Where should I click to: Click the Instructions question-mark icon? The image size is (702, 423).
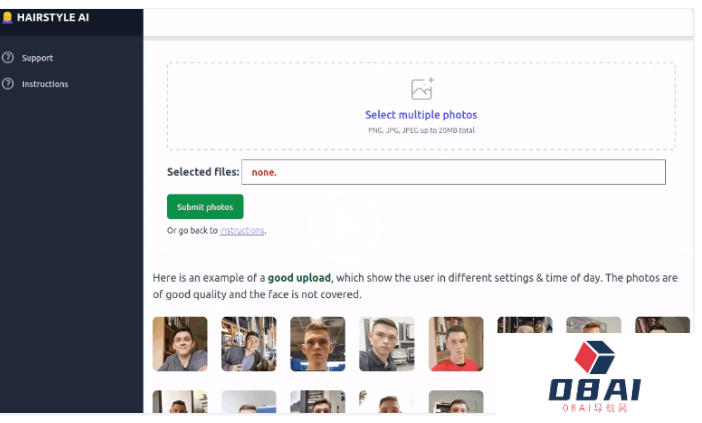[8, 84]
